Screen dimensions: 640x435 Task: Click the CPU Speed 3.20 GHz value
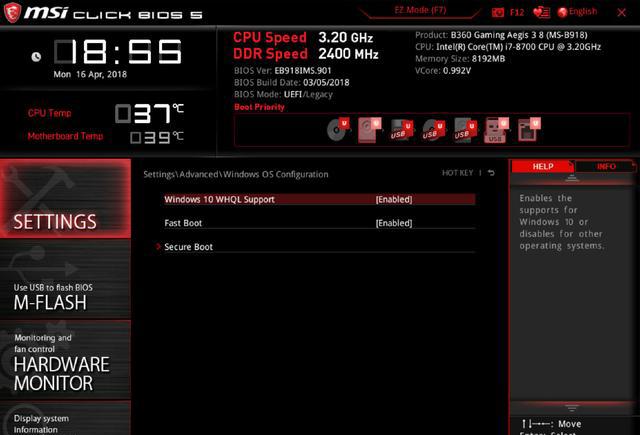coord(345,38)
